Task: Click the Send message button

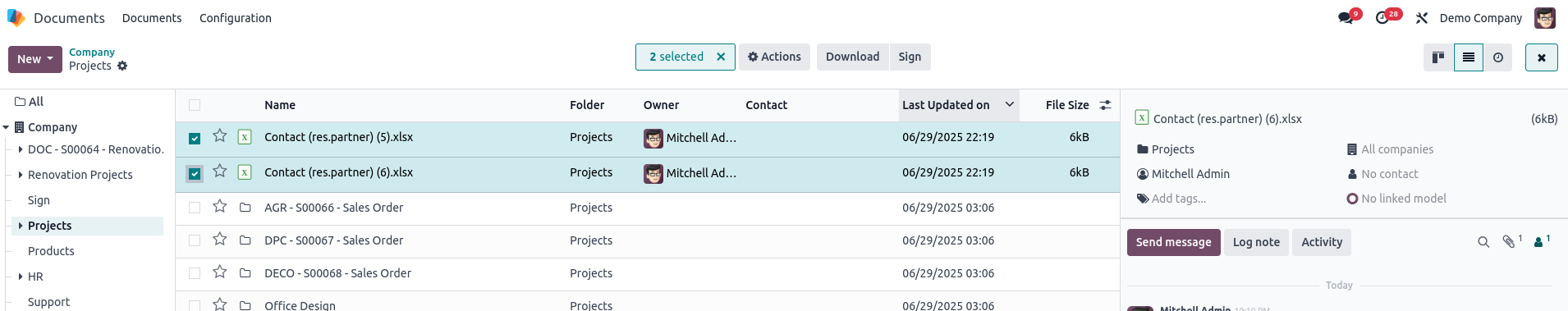Action: click(x=1173, y=242)
